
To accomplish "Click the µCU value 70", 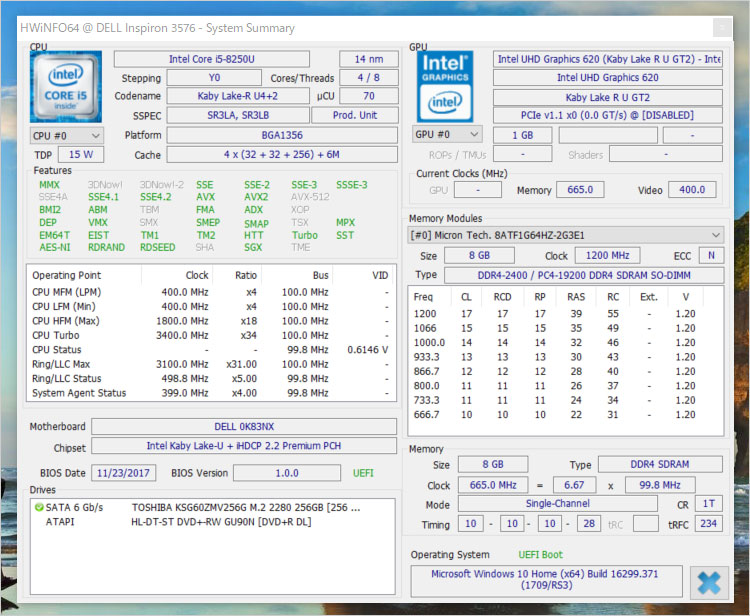I will (369, 96).
